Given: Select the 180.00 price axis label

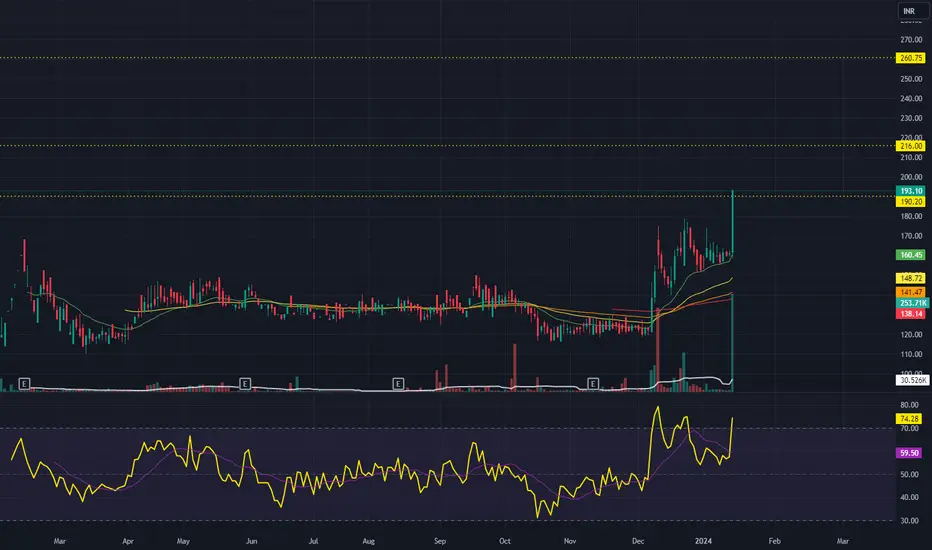Looking at the screenshot, I should (911, 216).
